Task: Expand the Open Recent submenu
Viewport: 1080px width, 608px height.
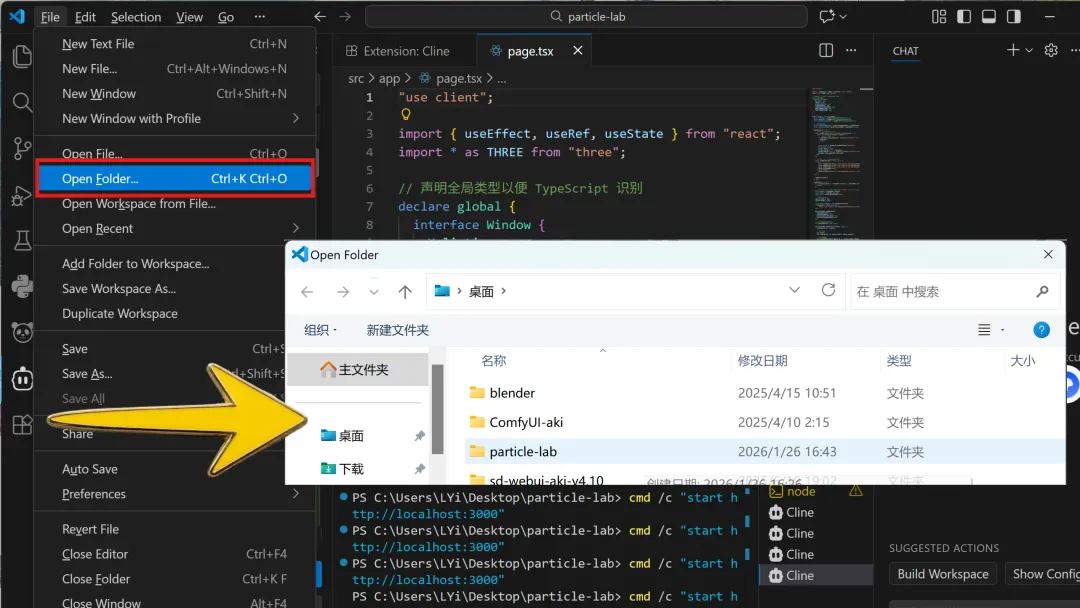Action: tap(174, 229)
